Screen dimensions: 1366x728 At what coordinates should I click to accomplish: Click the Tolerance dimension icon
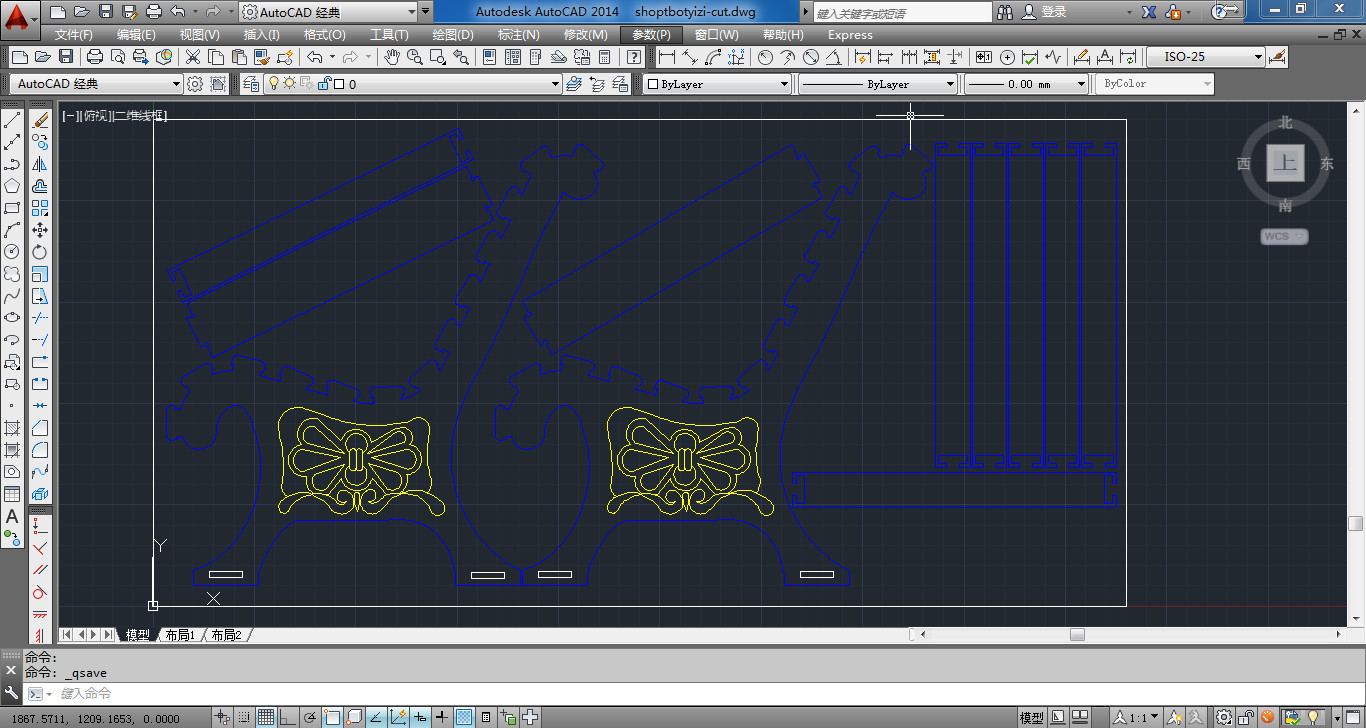pos(983,57)
